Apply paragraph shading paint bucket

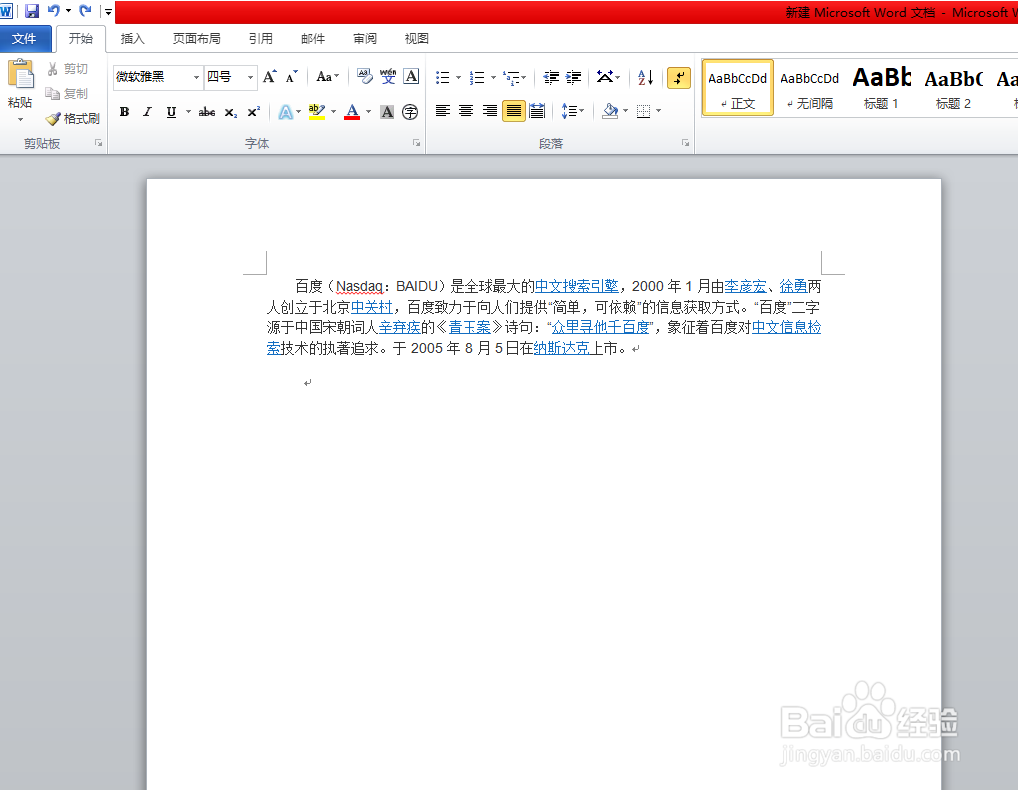610,111
